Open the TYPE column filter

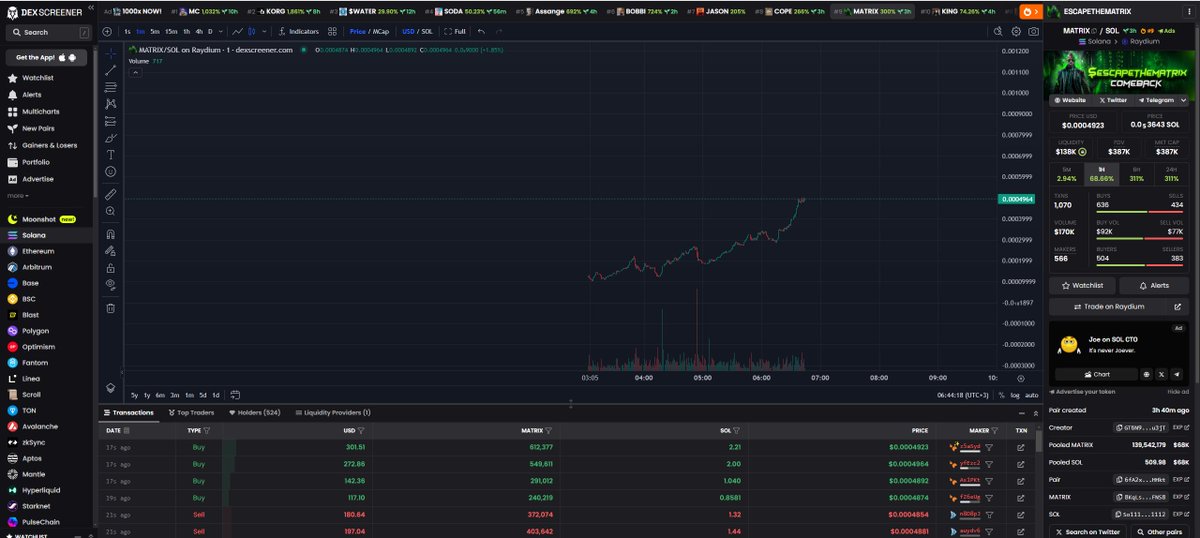(207, 430)
